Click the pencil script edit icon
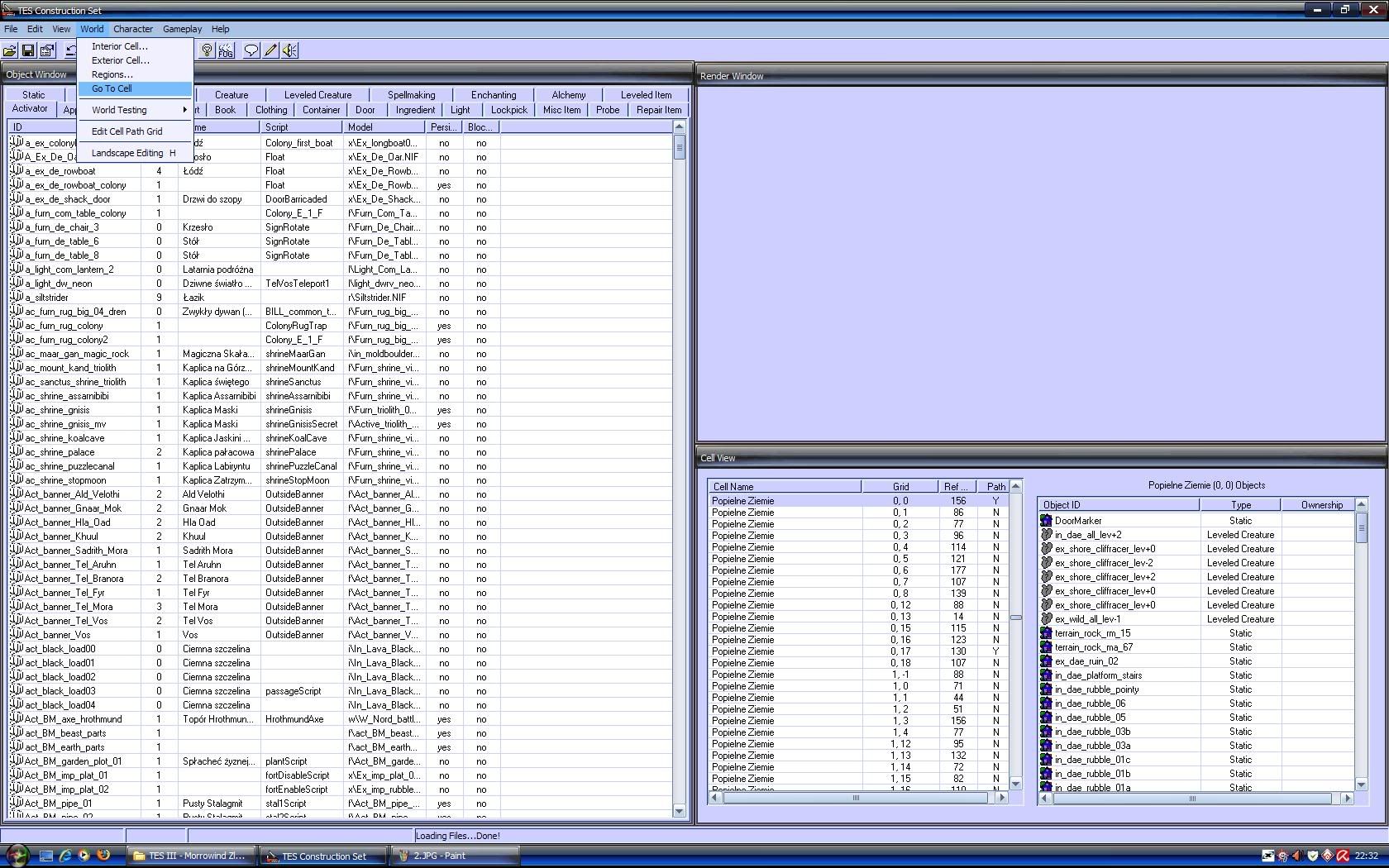Image resolution: width=1389 pixels, height=868 pixels. click(x=270, y=50)
